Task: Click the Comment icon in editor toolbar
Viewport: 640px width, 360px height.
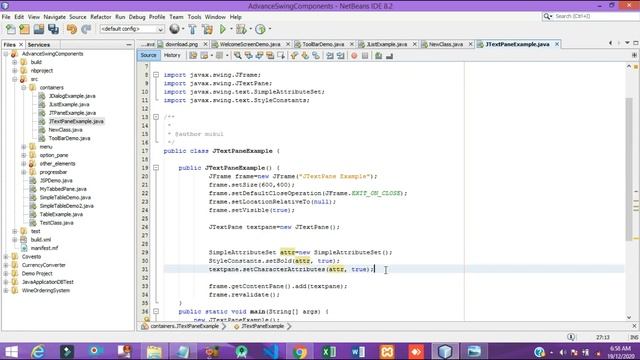Action: 378,56
